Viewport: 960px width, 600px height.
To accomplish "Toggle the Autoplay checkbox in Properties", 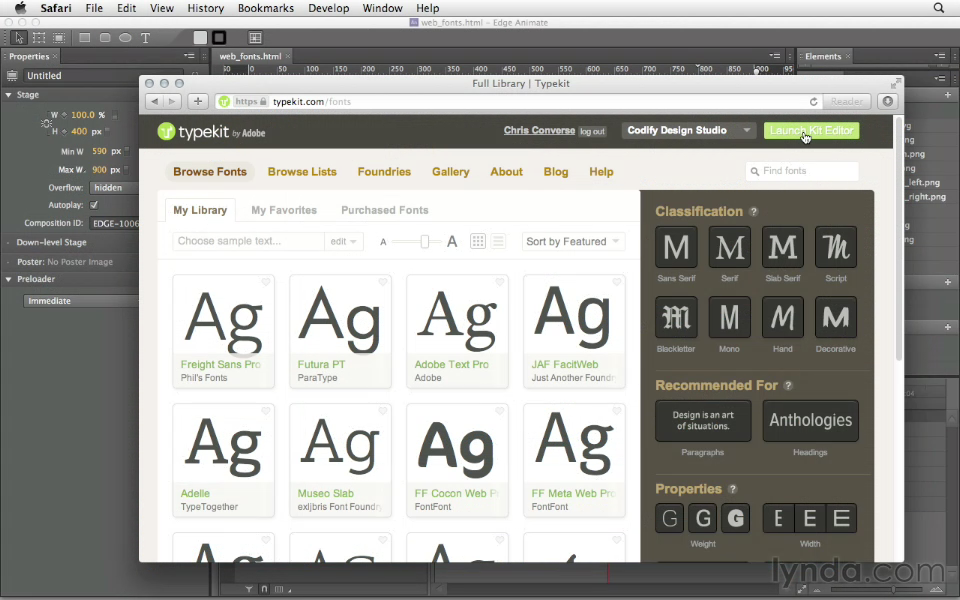I will [94, 205].
